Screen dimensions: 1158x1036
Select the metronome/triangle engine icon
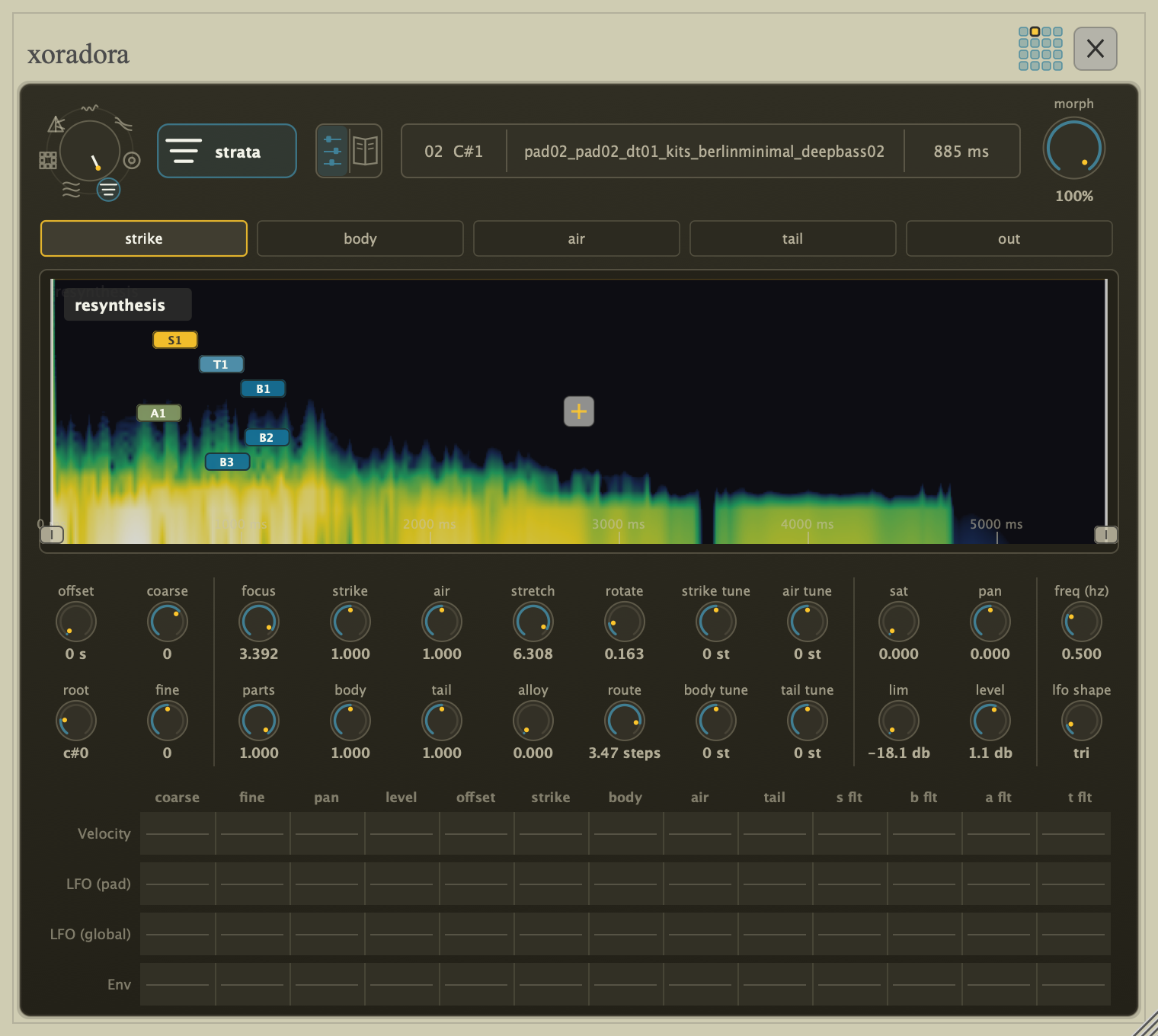point(56,123)
